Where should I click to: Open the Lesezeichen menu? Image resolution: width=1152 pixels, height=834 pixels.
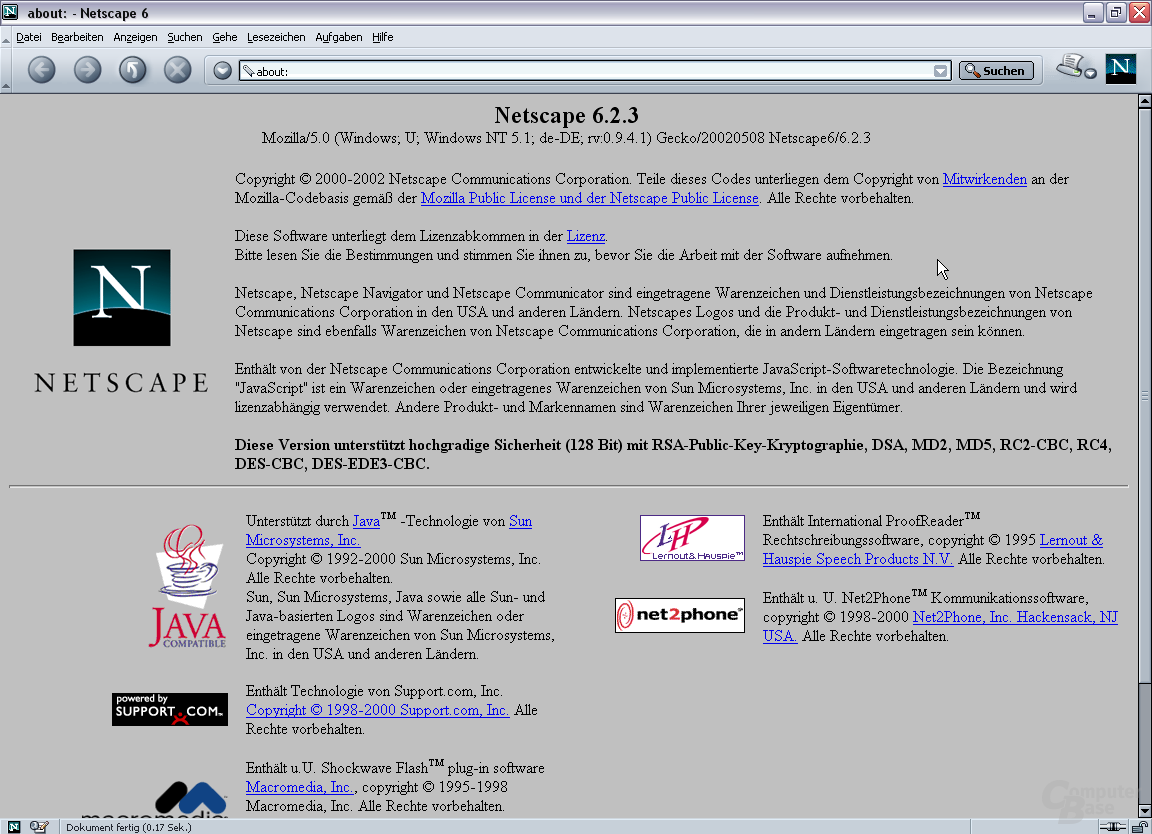pyautogui.click(x=276, y=37)
